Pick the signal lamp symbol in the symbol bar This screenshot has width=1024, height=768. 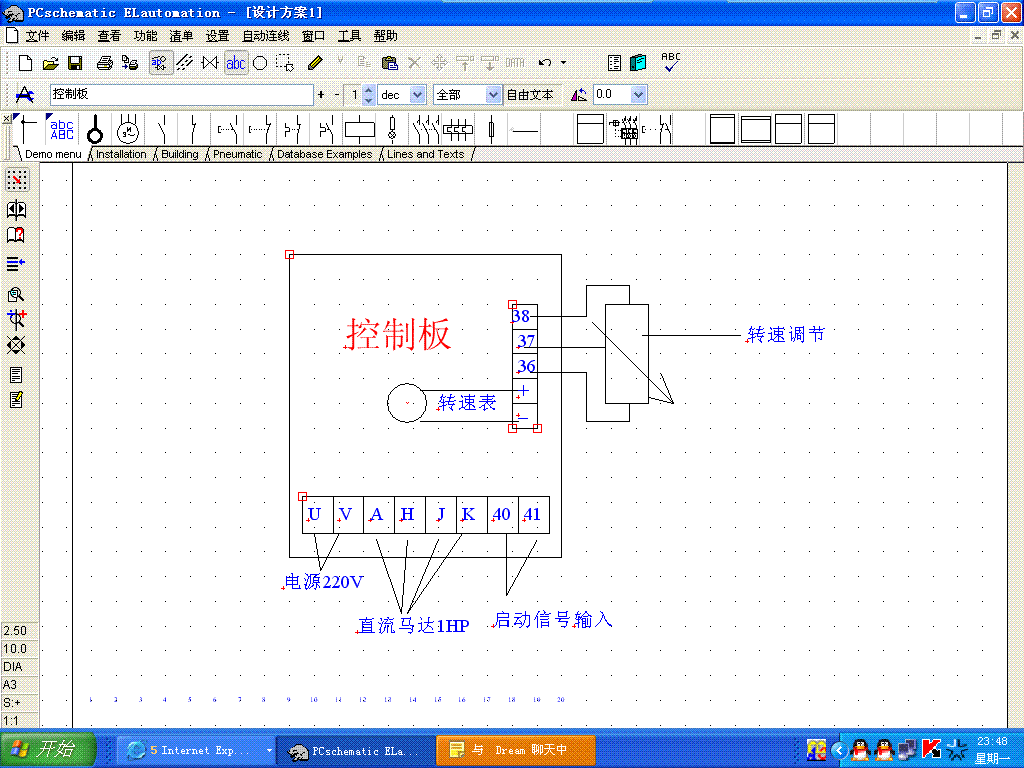pyautogui.click(x=392, y=129)
